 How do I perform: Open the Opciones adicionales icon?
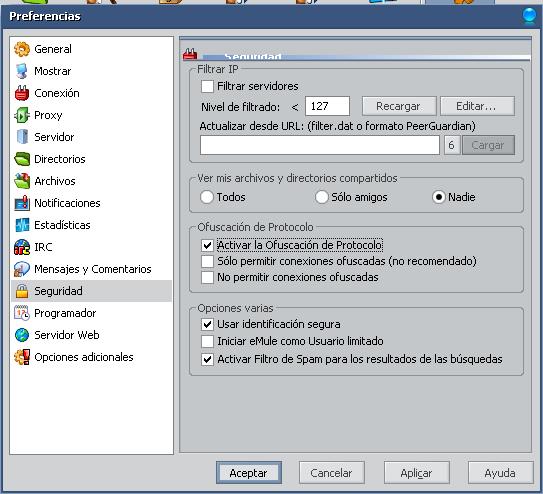coord(22,357)
